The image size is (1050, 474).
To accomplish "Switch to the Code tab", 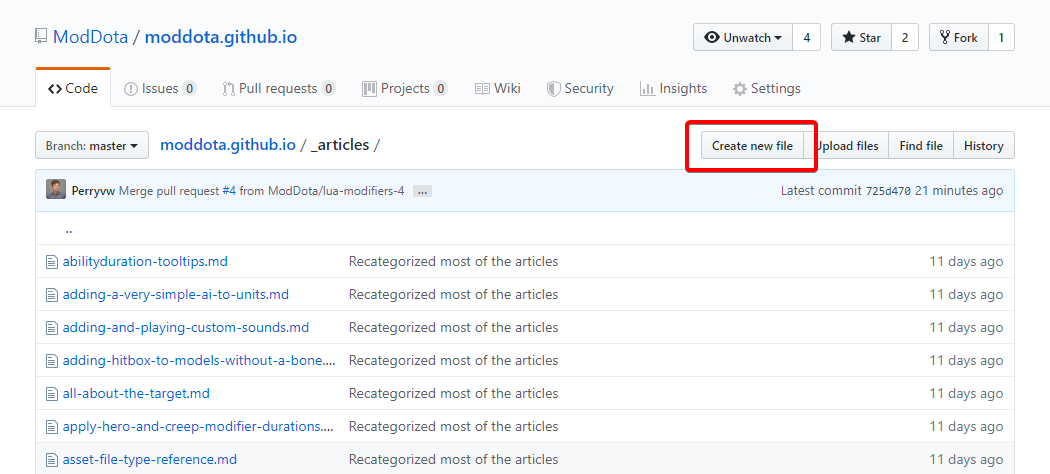I will pos(73,88).
